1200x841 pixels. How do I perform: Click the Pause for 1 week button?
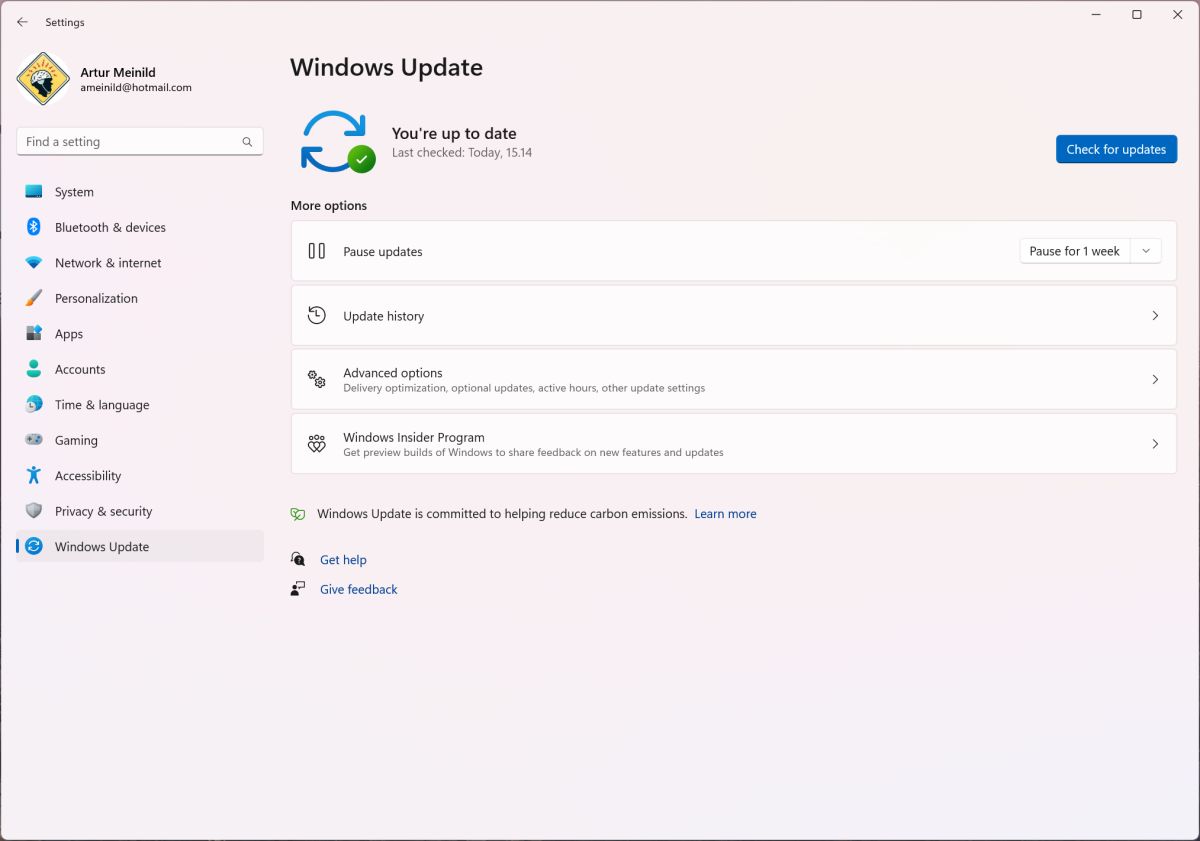[x=1075, y=251]
